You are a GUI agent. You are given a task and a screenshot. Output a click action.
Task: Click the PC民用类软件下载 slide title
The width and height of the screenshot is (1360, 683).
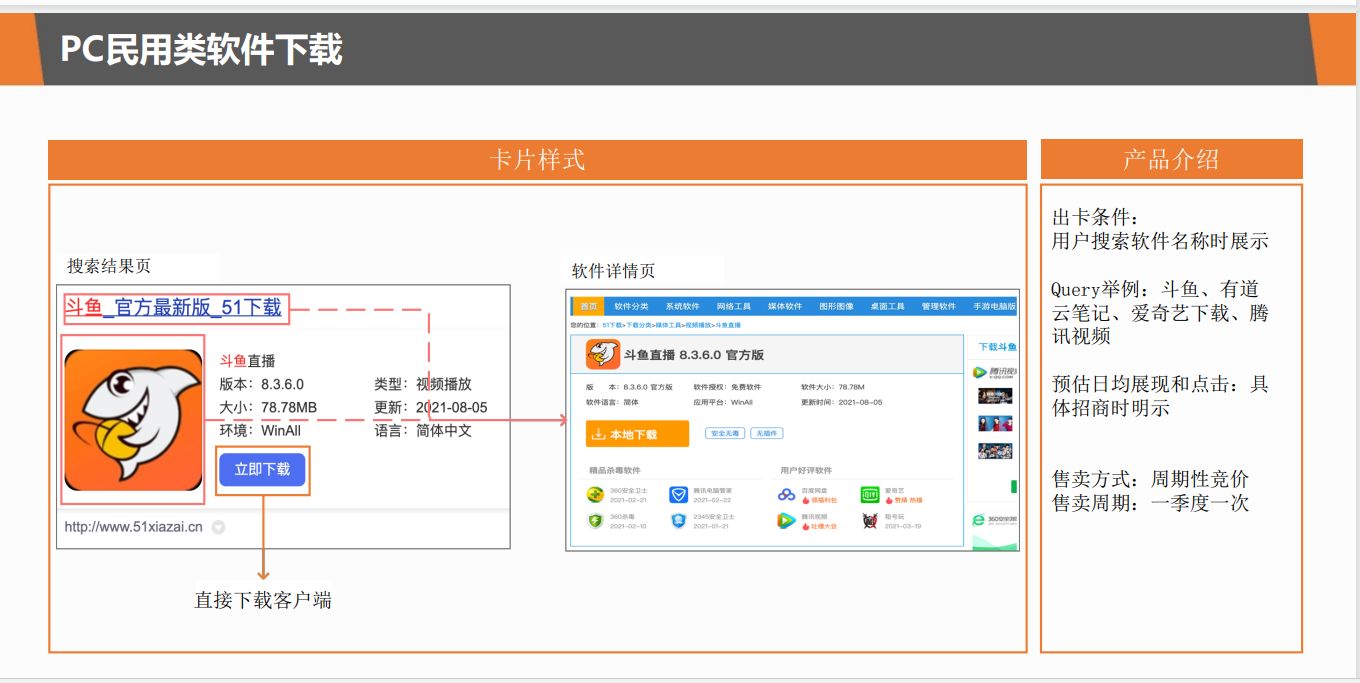(201, 49)
